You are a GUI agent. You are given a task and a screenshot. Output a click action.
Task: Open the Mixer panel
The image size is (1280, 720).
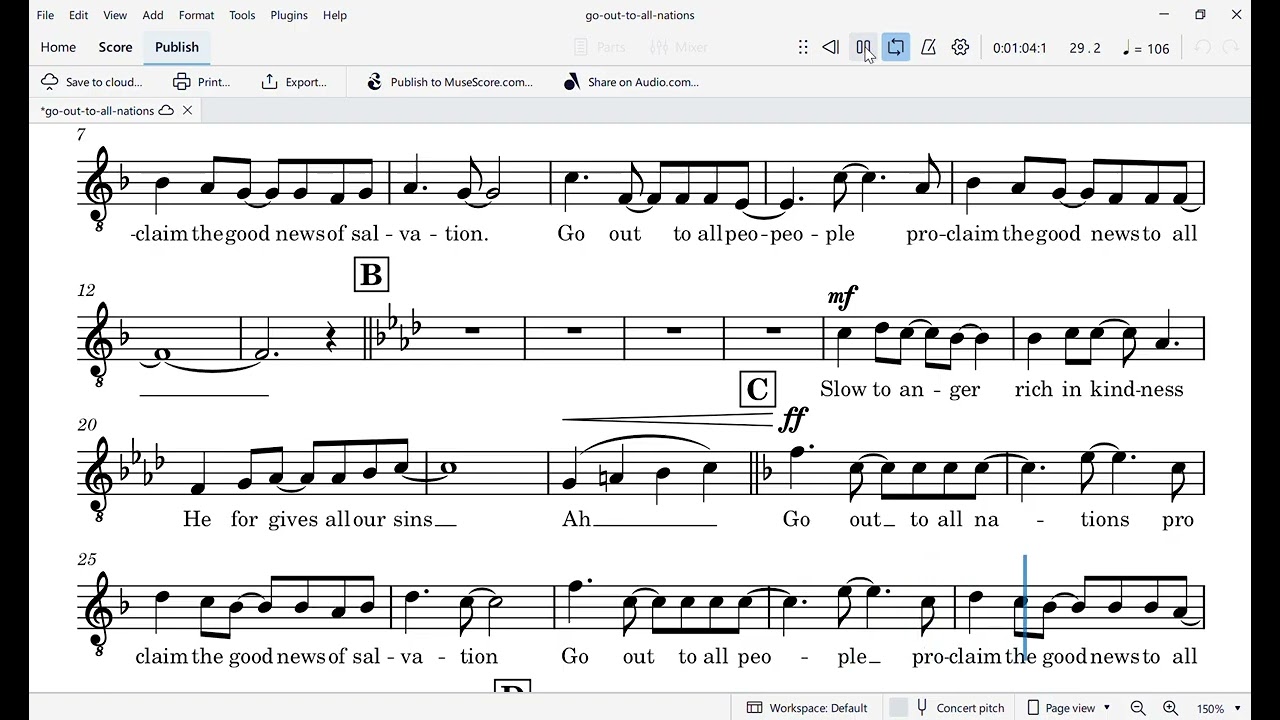click(x=678, y=47)
